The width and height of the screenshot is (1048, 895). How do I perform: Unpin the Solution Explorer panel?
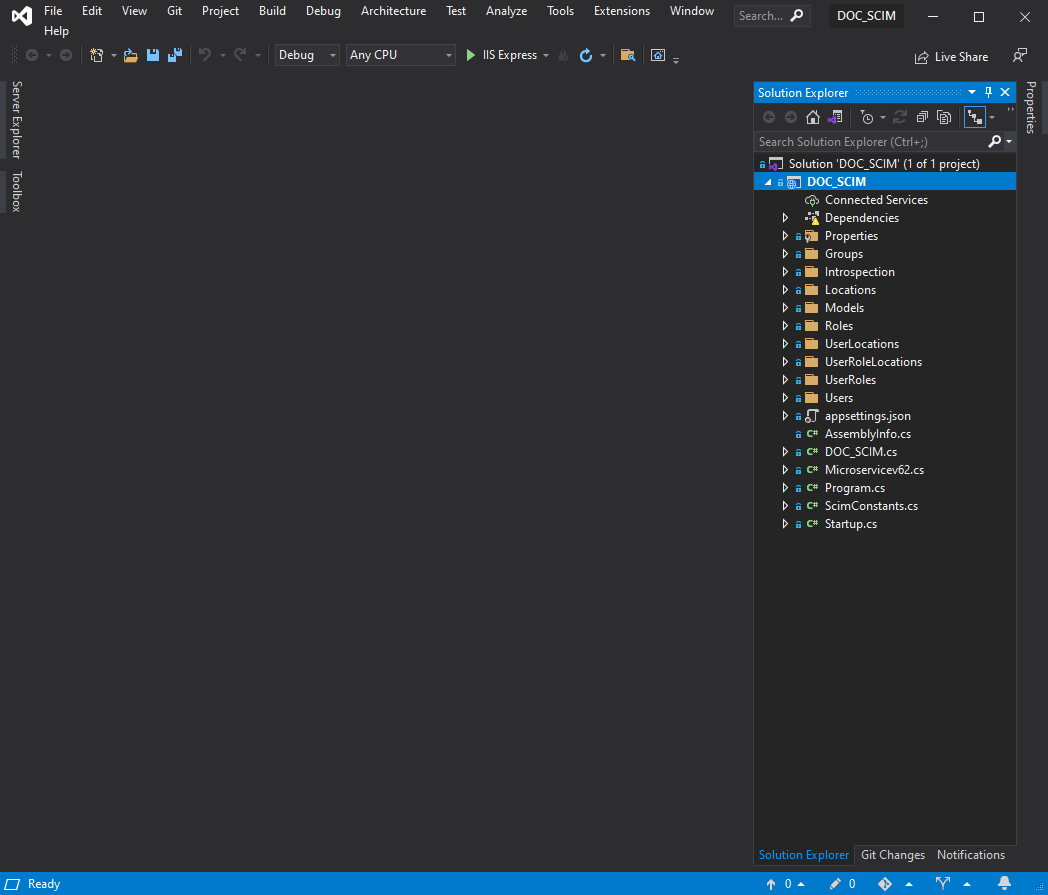pyautogui.click(x=987, y=92)
